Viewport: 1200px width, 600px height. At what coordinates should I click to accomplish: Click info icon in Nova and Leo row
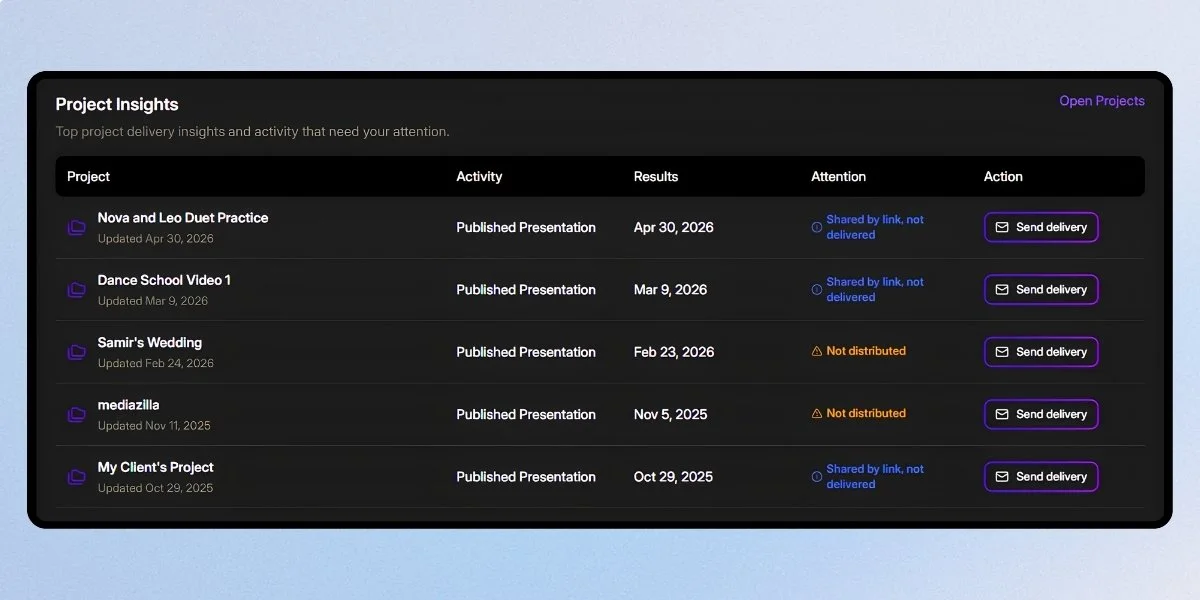817,227
